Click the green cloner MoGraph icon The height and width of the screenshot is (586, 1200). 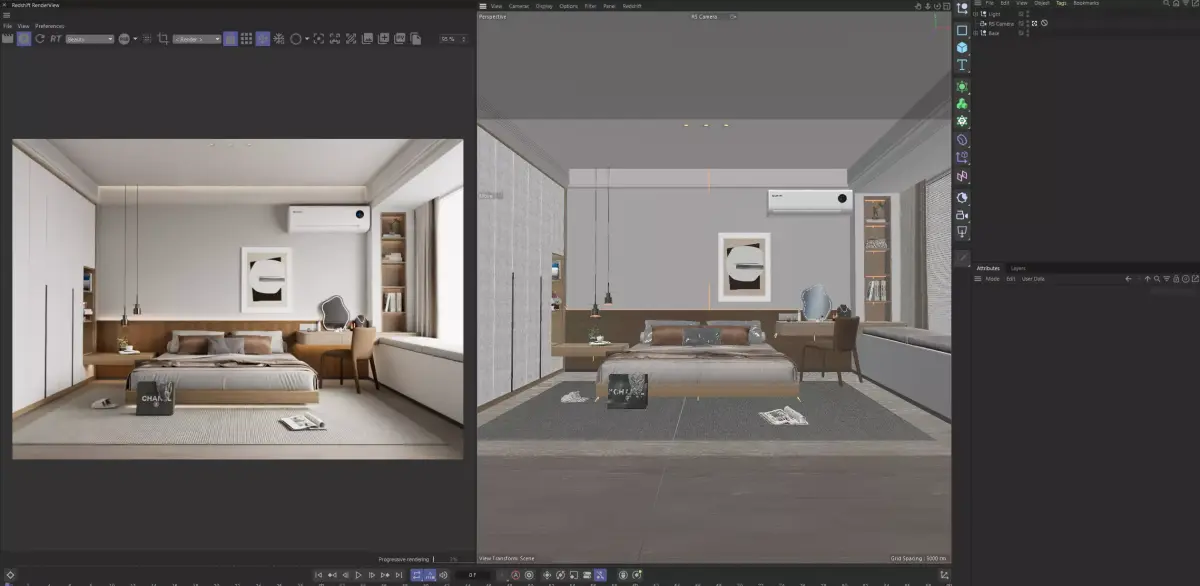(962, 104)
